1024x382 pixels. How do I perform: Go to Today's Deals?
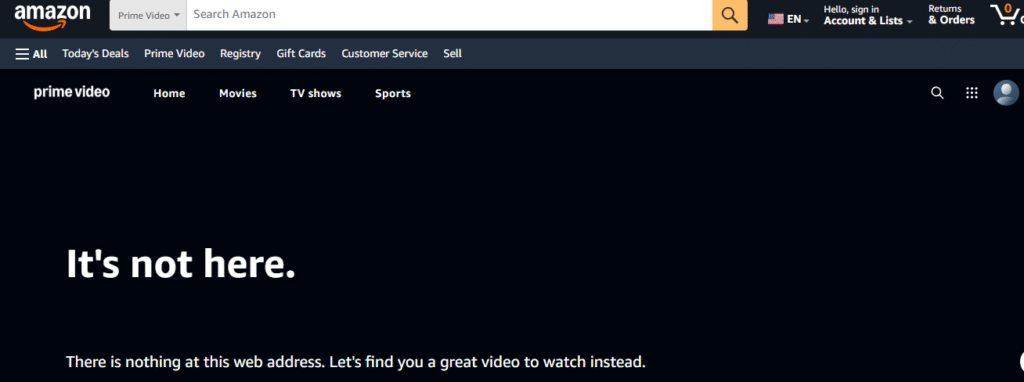(95, 54)
